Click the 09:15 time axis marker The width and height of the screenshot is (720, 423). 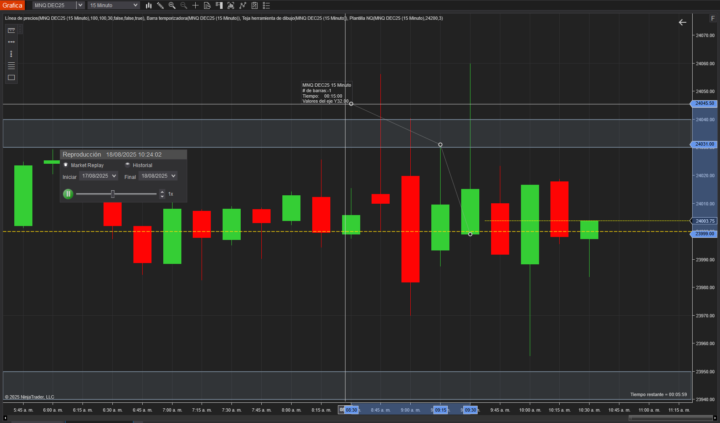pos(440,410)
